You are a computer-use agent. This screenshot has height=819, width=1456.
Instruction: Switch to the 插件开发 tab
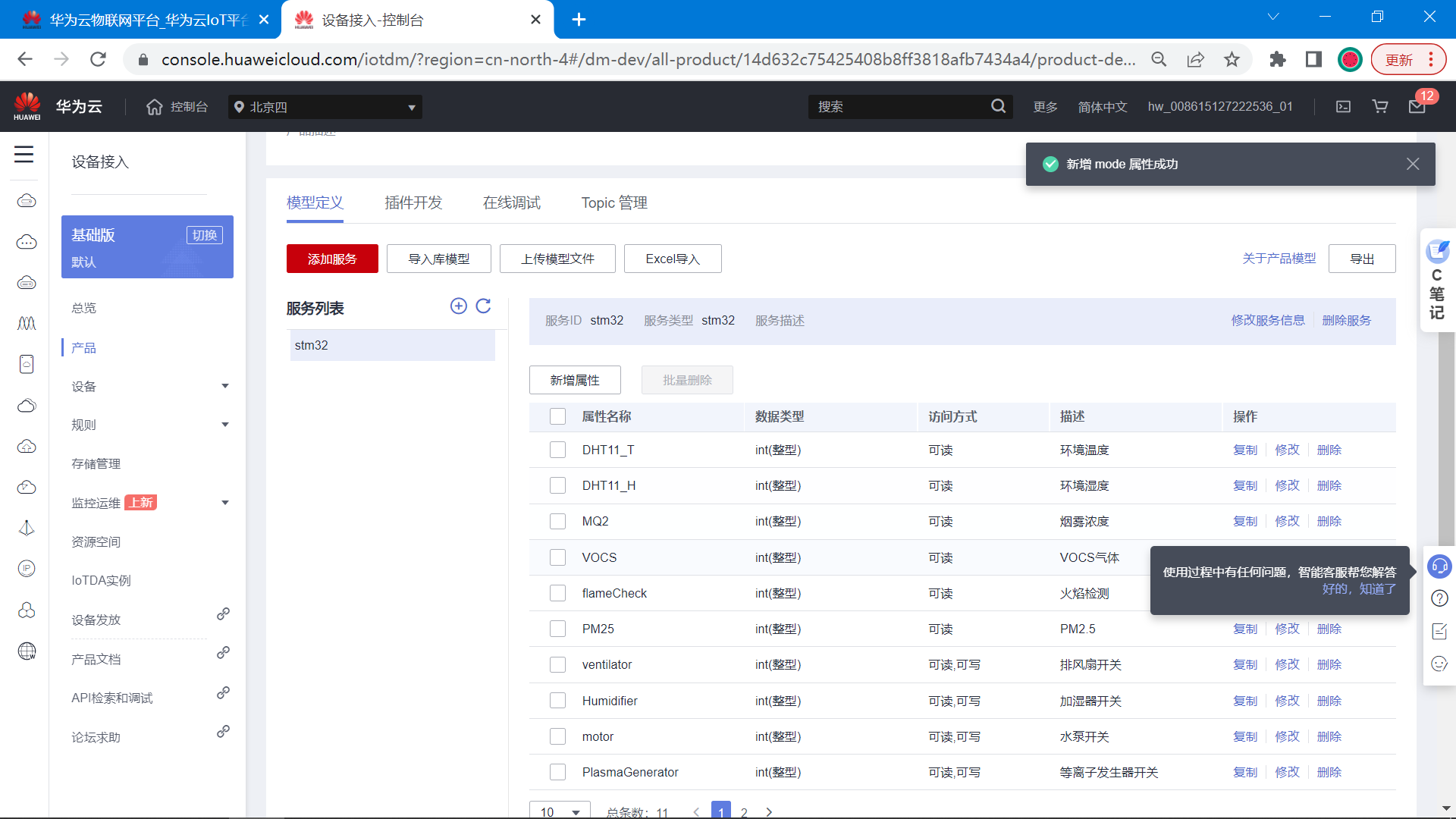pos(413,202)
